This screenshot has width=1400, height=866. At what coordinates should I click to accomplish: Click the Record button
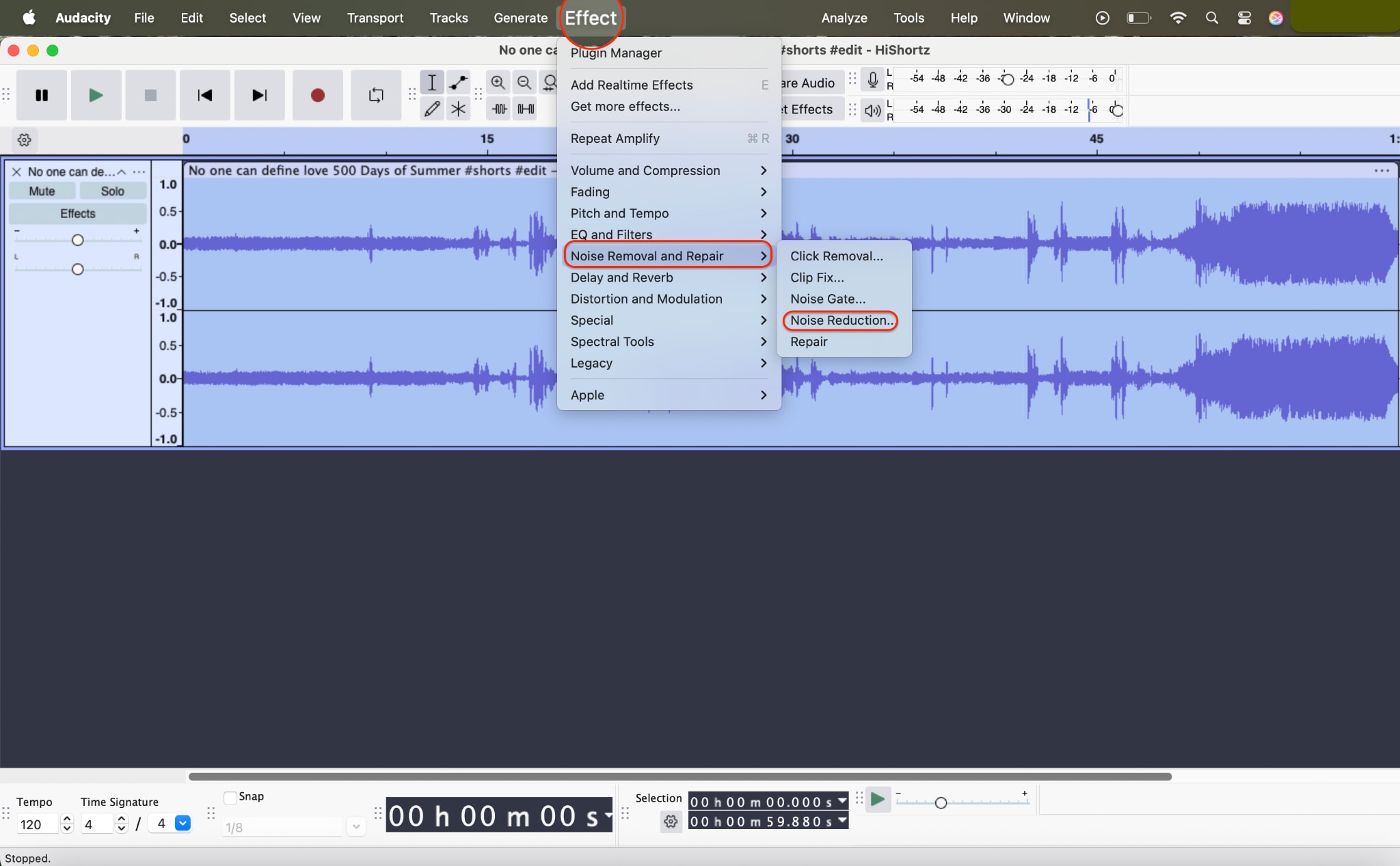click(317, 95)
